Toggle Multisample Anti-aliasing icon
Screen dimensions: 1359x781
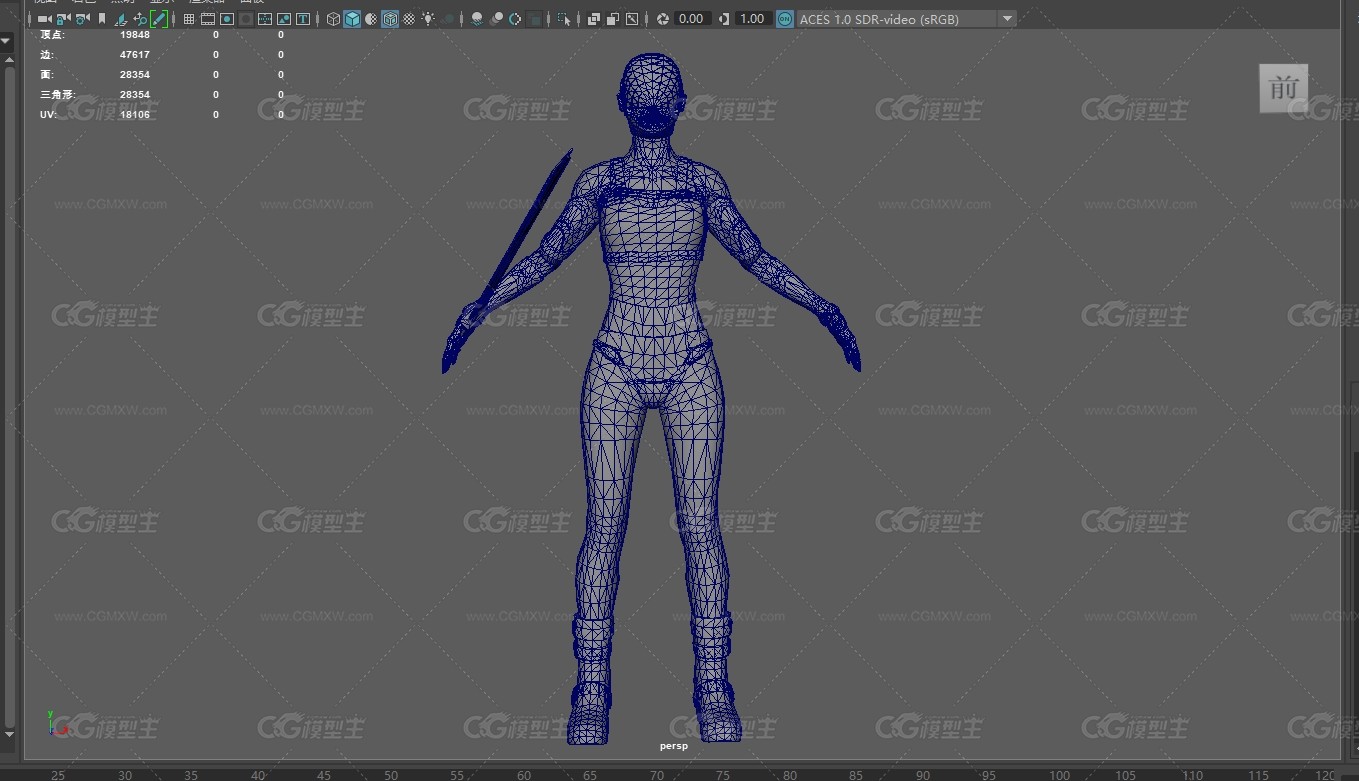tap(515, 19)
